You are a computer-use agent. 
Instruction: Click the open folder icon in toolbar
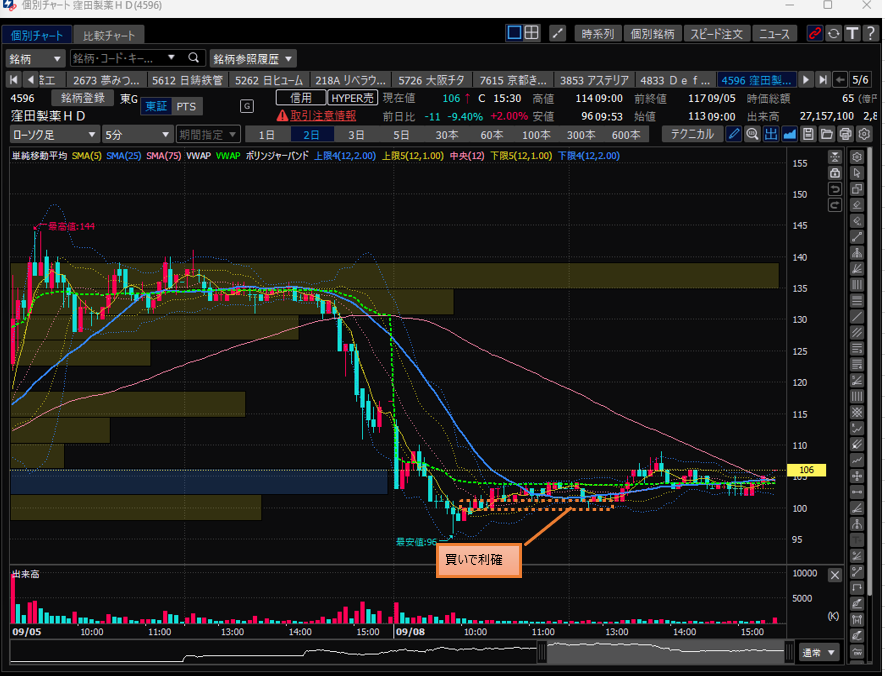827,134
